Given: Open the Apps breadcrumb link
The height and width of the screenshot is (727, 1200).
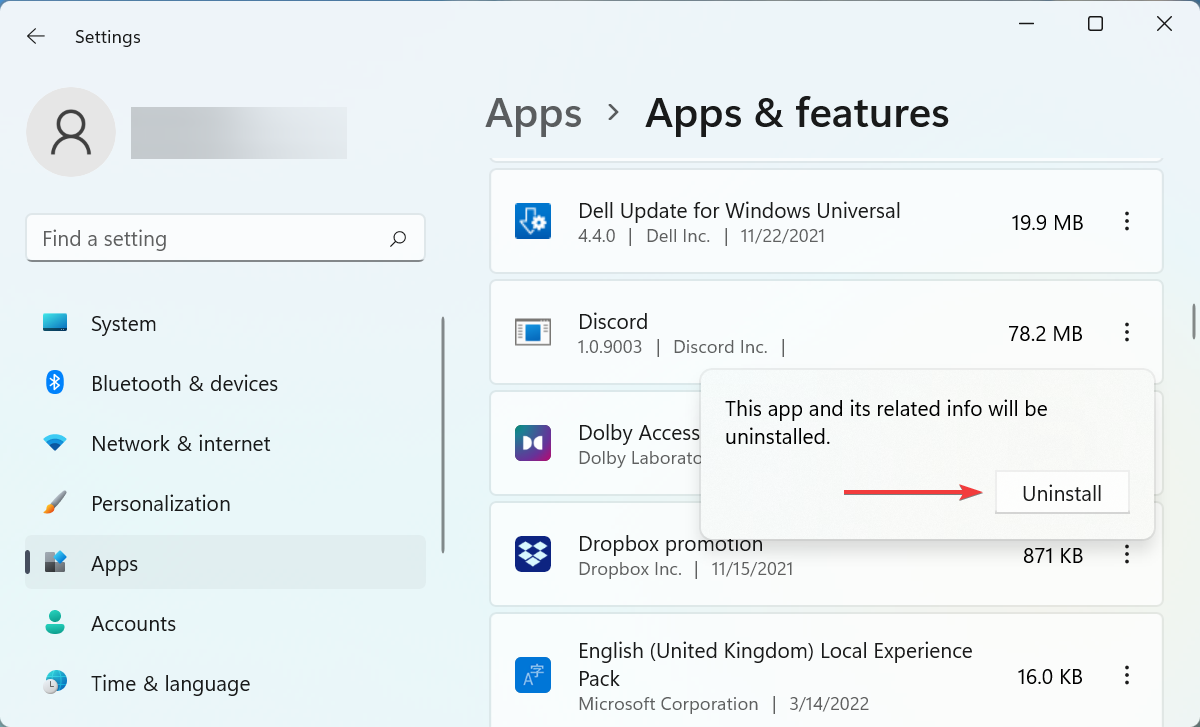Looking at the screenshot, I should [x=533, y=113].
